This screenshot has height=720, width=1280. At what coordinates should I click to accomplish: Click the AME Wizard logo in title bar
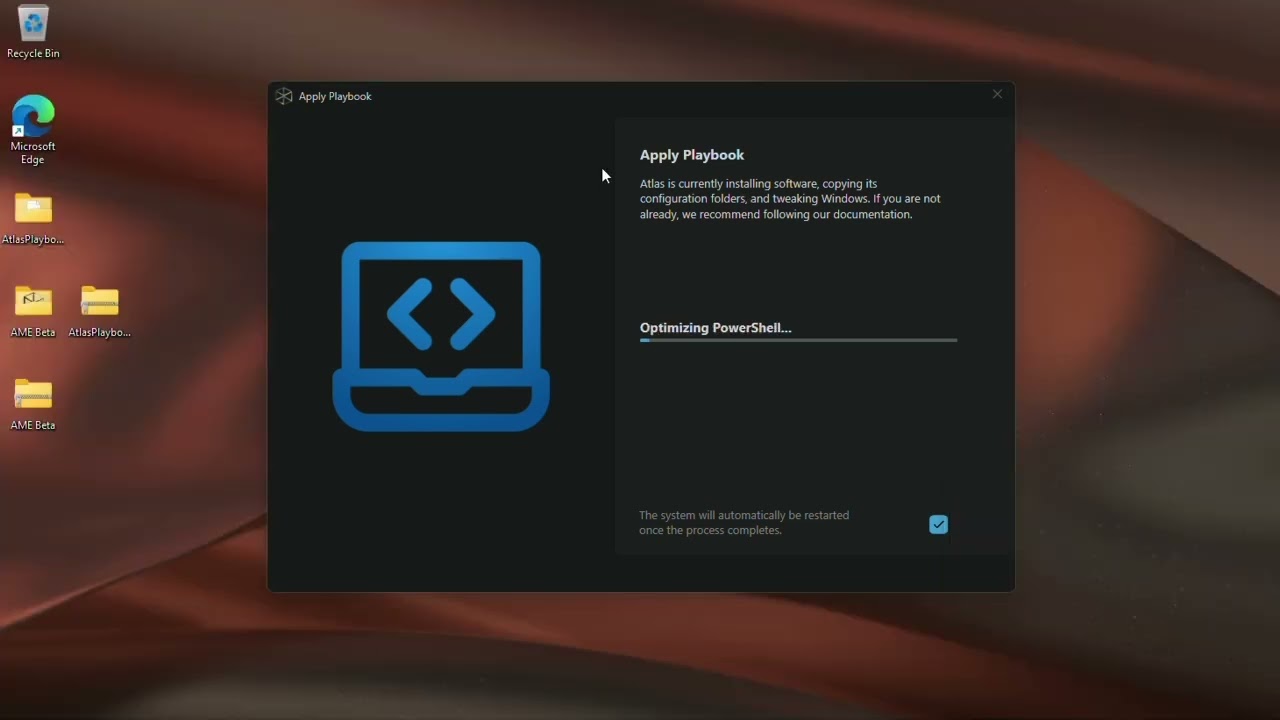click(284, 96)
